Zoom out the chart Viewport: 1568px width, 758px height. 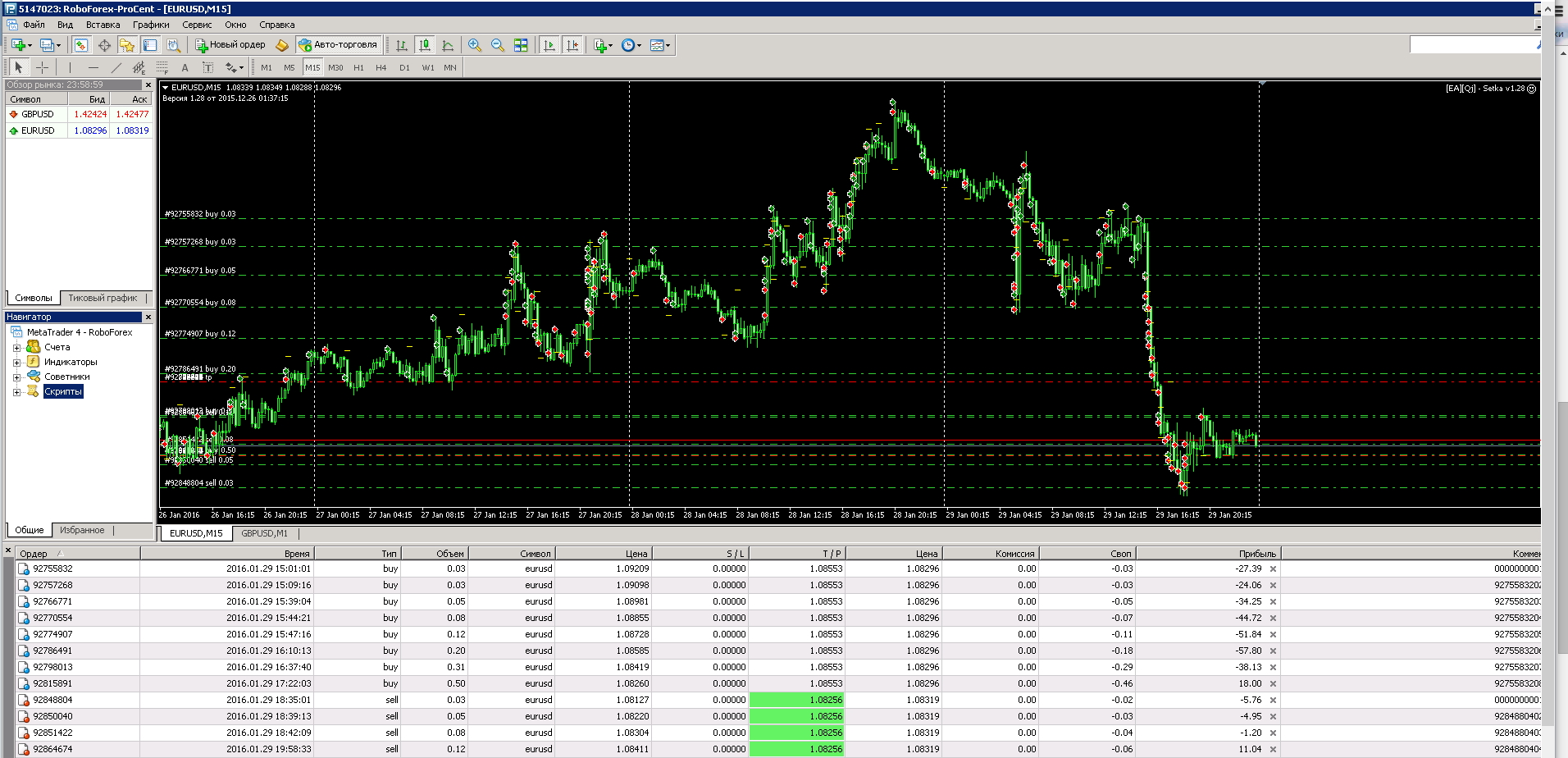pos(498,45)
